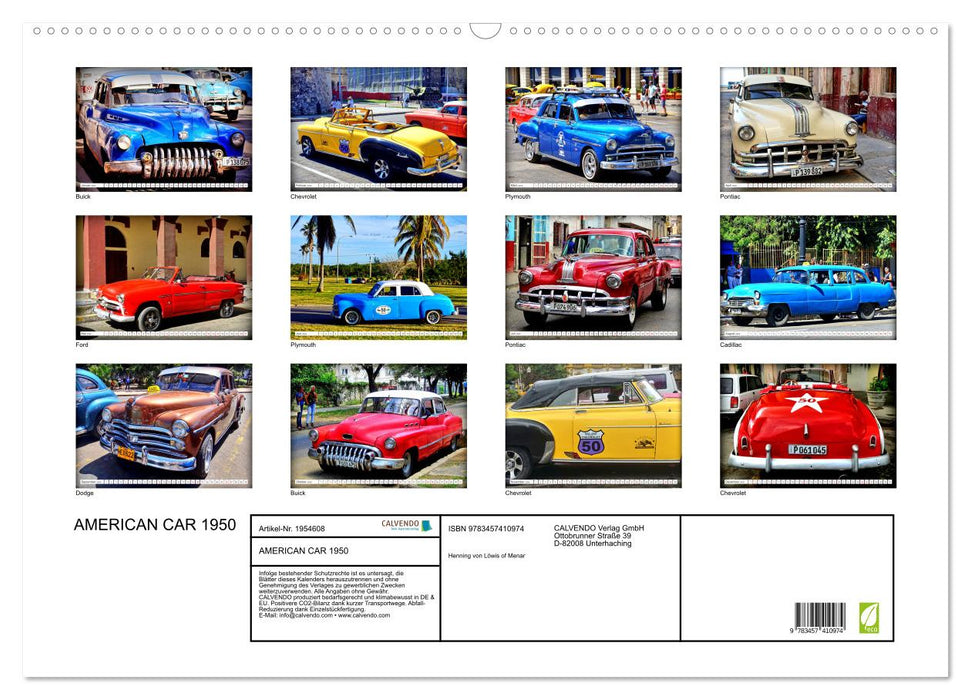
Task: Expand the Dodge caption label
Action: [x=80, y=493]
